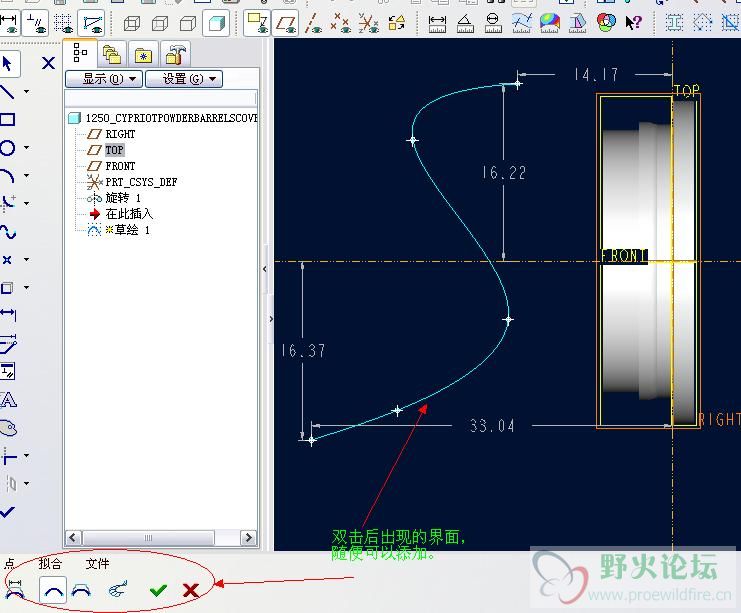Select PRT_CSYS_DEF in model tree
The image size is (741, 613).
click(x=141, y=182)
